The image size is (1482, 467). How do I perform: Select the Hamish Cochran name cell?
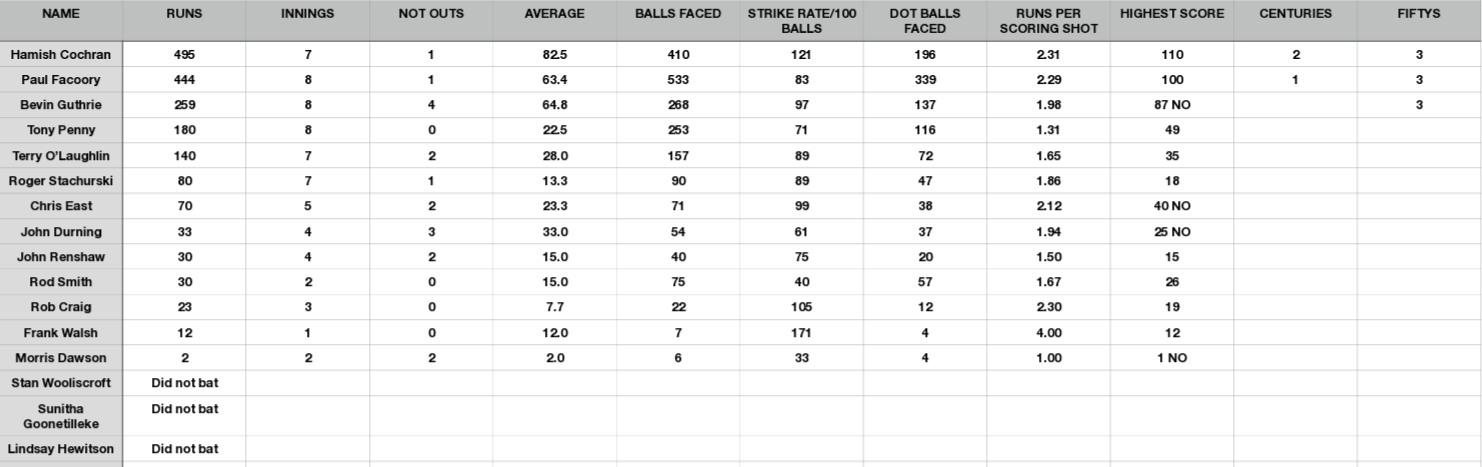coord(61,54)
